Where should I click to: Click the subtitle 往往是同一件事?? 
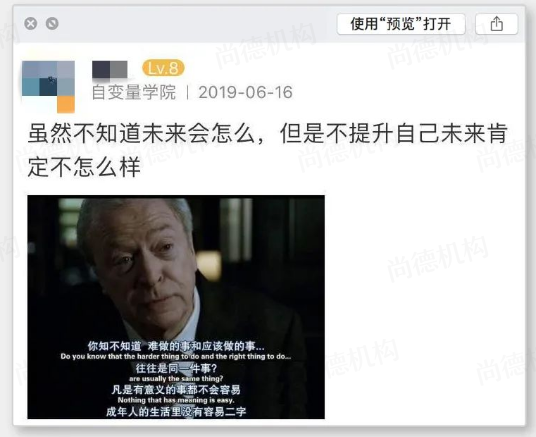click(176, 368)
